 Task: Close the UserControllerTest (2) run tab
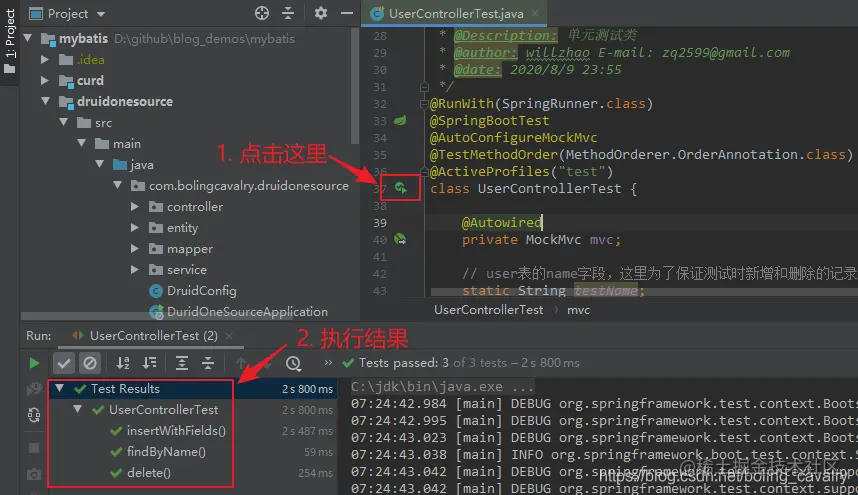tap(229, 335)
